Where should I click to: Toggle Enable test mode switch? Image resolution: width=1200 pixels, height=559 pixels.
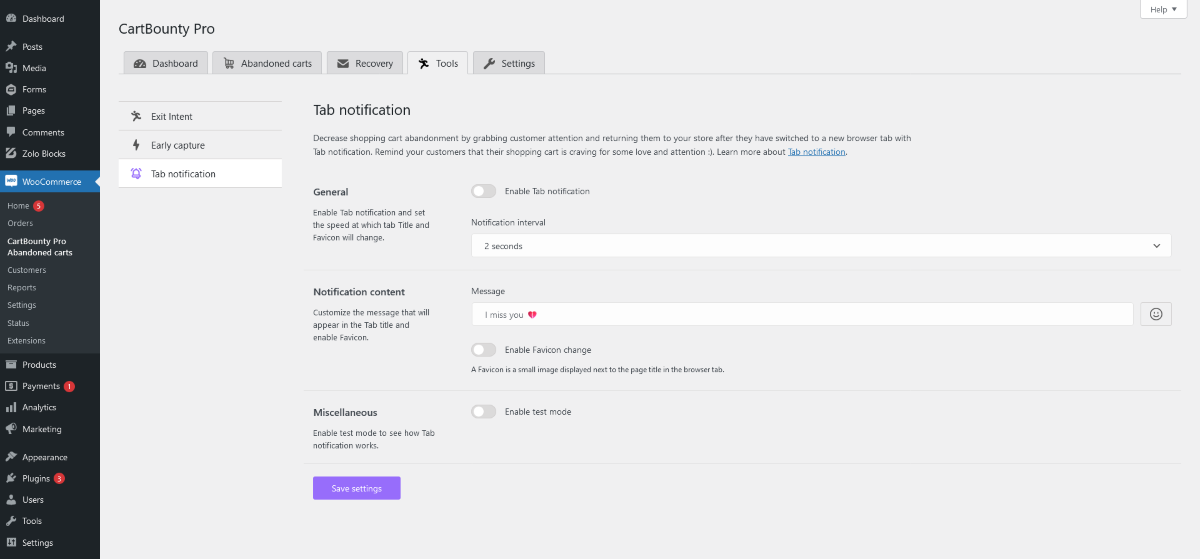484,411
